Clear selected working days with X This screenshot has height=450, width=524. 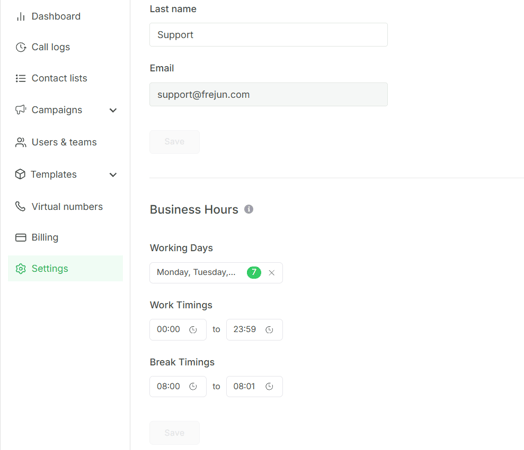click(272, 273)
